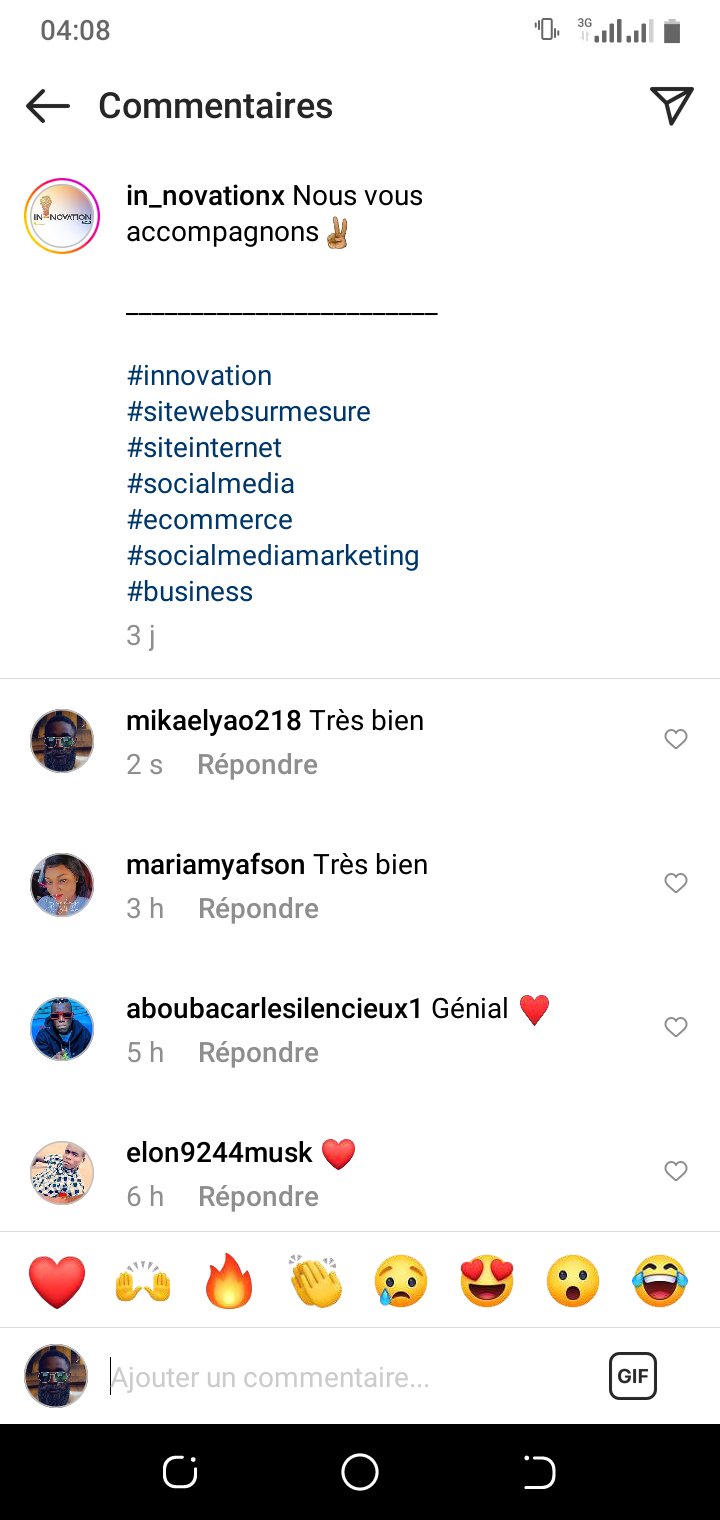Screen dimensions: 720x1520
Task: Like elon9244musk's comment
Action: 676,1171
